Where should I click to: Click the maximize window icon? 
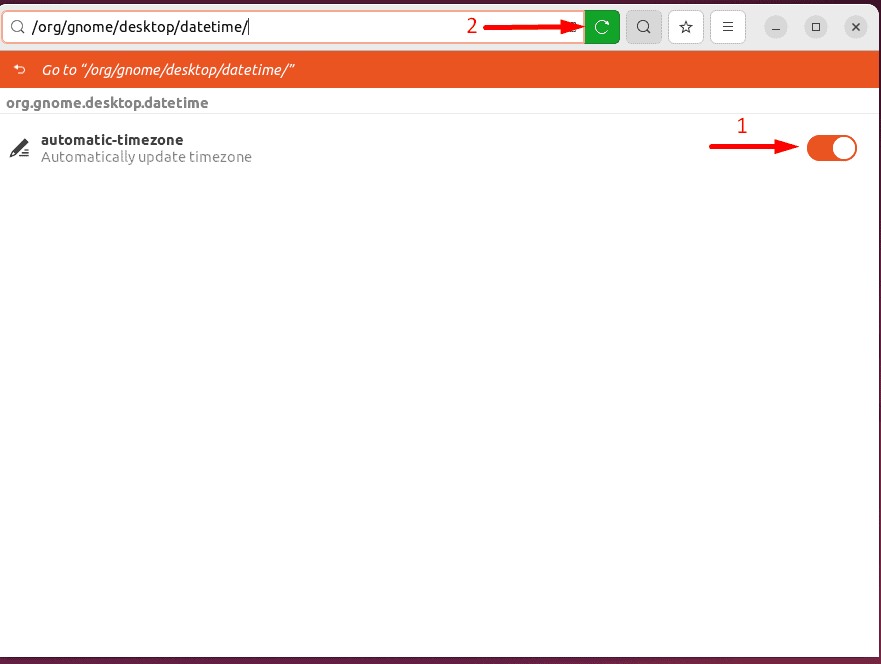click(x=815, y=27)
